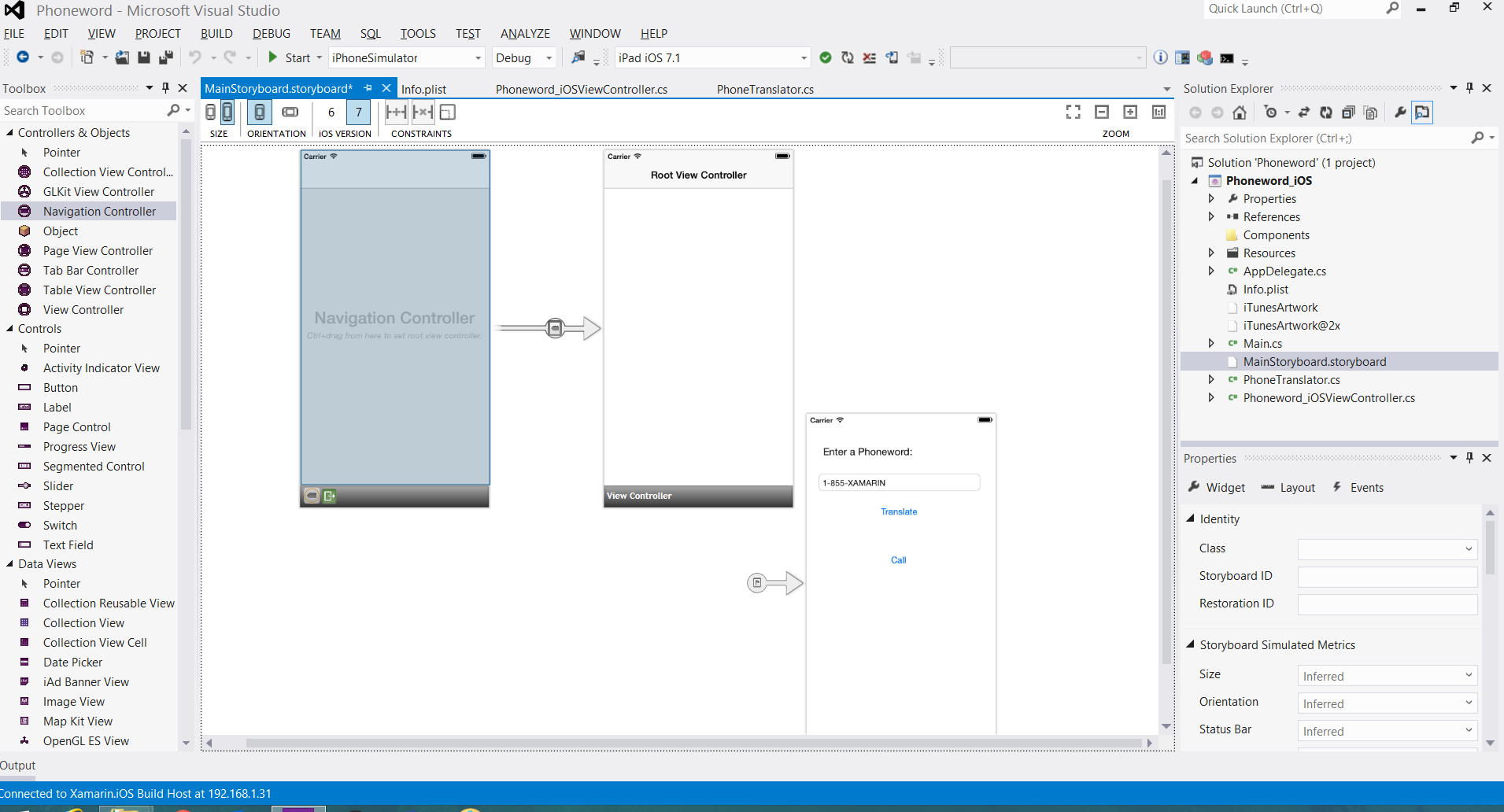Open the BUILD menu
Viewport: 1504px width, 812px height.
click(216, 34)
